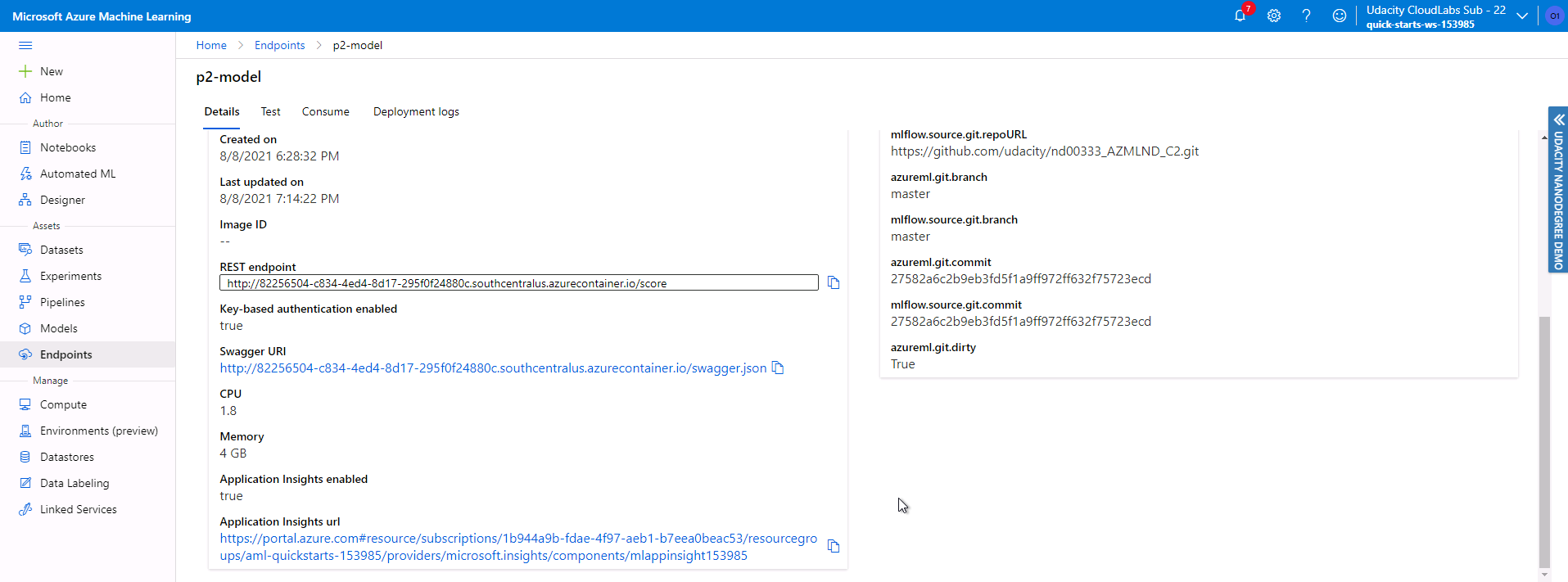Click the Environments icon

click(25, 431)
